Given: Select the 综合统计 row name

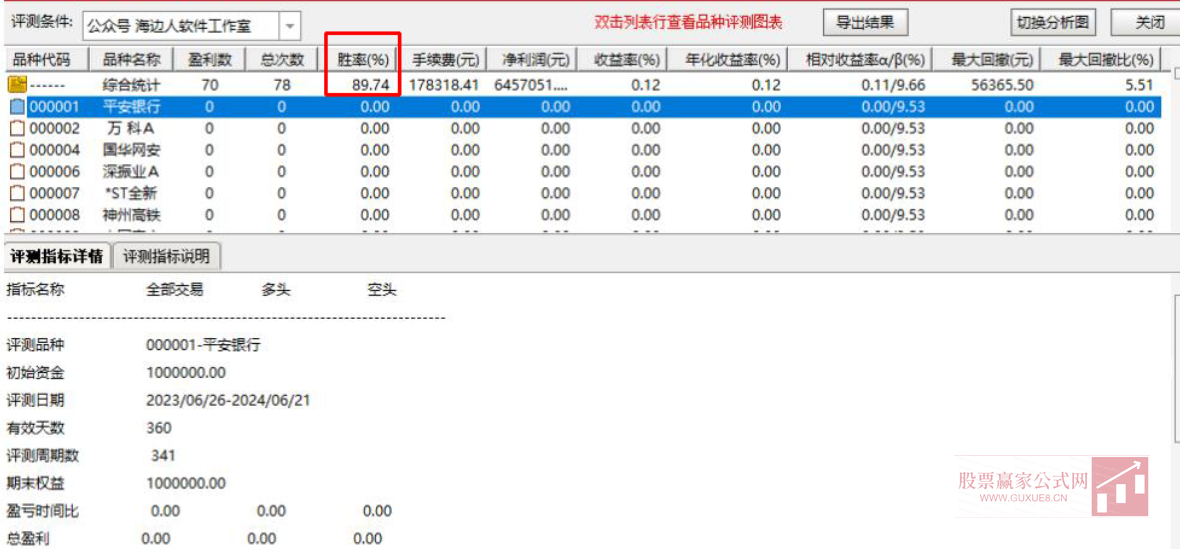Looking at the screenshot, I should (132, 85).
